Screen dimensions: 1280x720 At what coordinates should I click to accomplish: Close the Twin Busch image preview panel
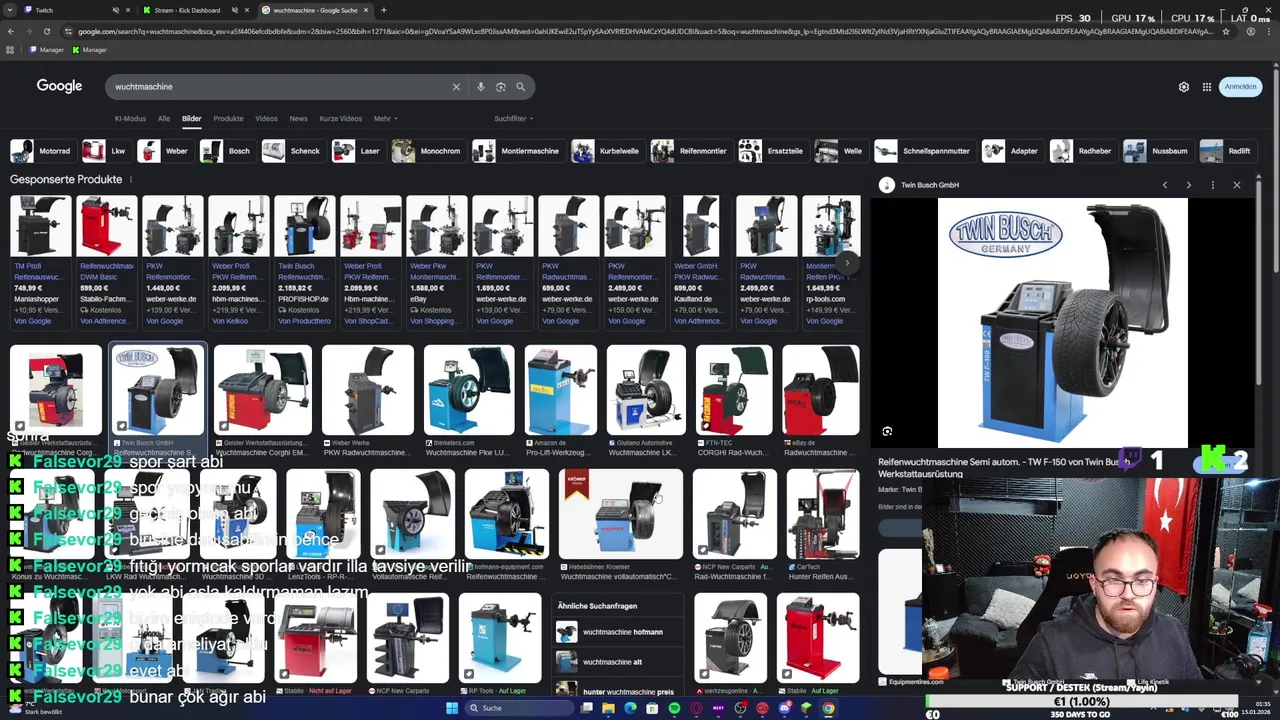pos(1236,185)
